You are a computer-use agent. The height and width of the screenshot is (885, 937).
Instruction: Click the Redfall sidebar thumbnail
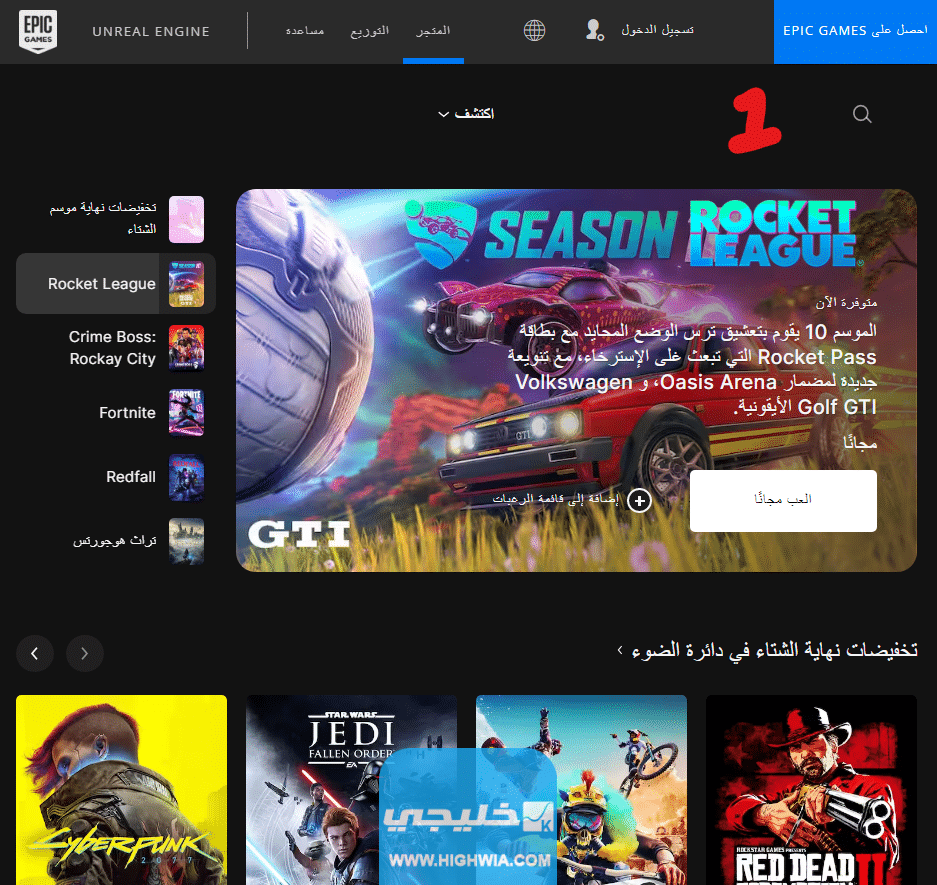[x=186, y=477]
